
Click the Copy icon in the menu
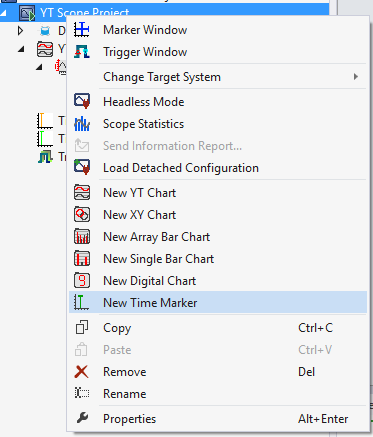click(x=82, y=327)
